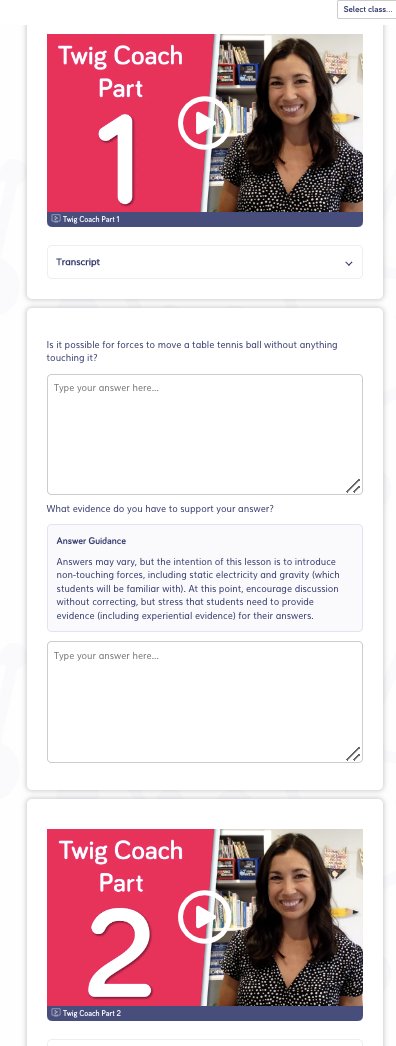Viewport: 396px width, 1046px height.
Task: Click the Transcript chevron arrow
Action: pyautogui.click(x=349, y=263)
